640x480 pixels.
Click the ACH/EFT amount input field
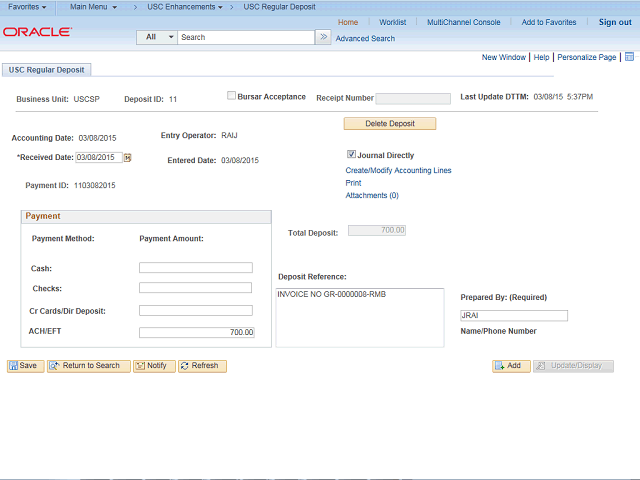[x=197, y=332]
